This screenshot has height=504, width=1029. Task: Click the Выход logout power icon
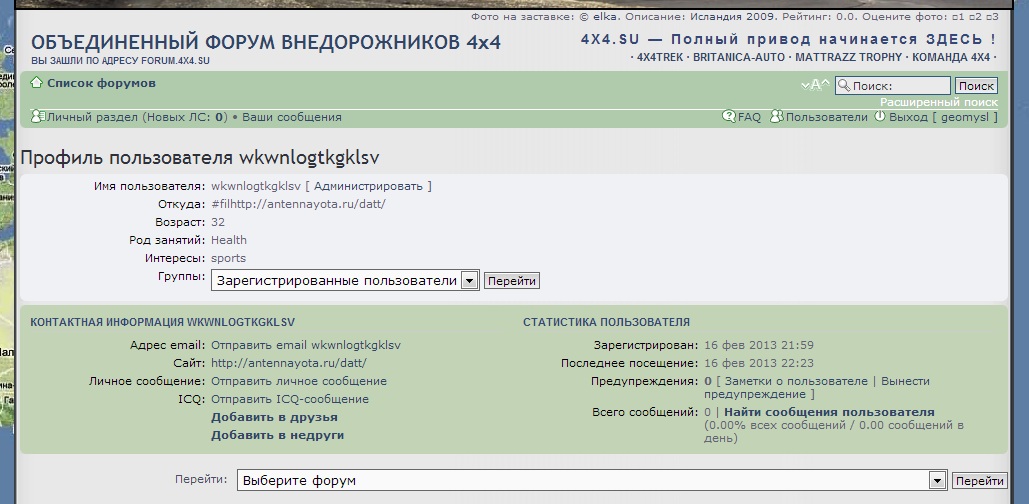[879, 117]
